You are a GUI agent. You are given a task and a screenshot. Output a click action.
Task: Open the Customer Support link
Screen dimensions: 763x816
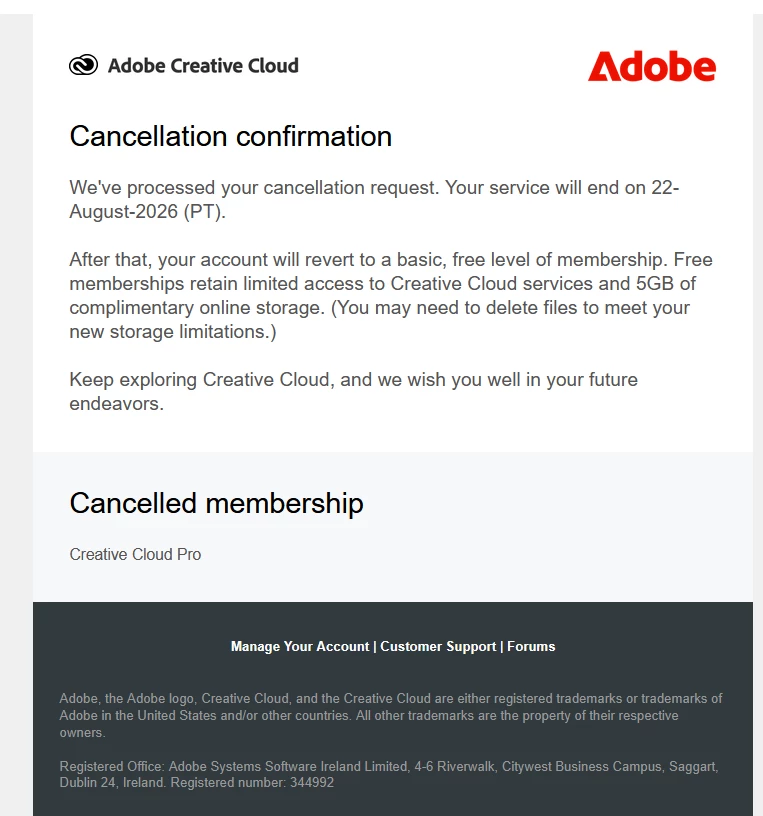tap(438, 646)
